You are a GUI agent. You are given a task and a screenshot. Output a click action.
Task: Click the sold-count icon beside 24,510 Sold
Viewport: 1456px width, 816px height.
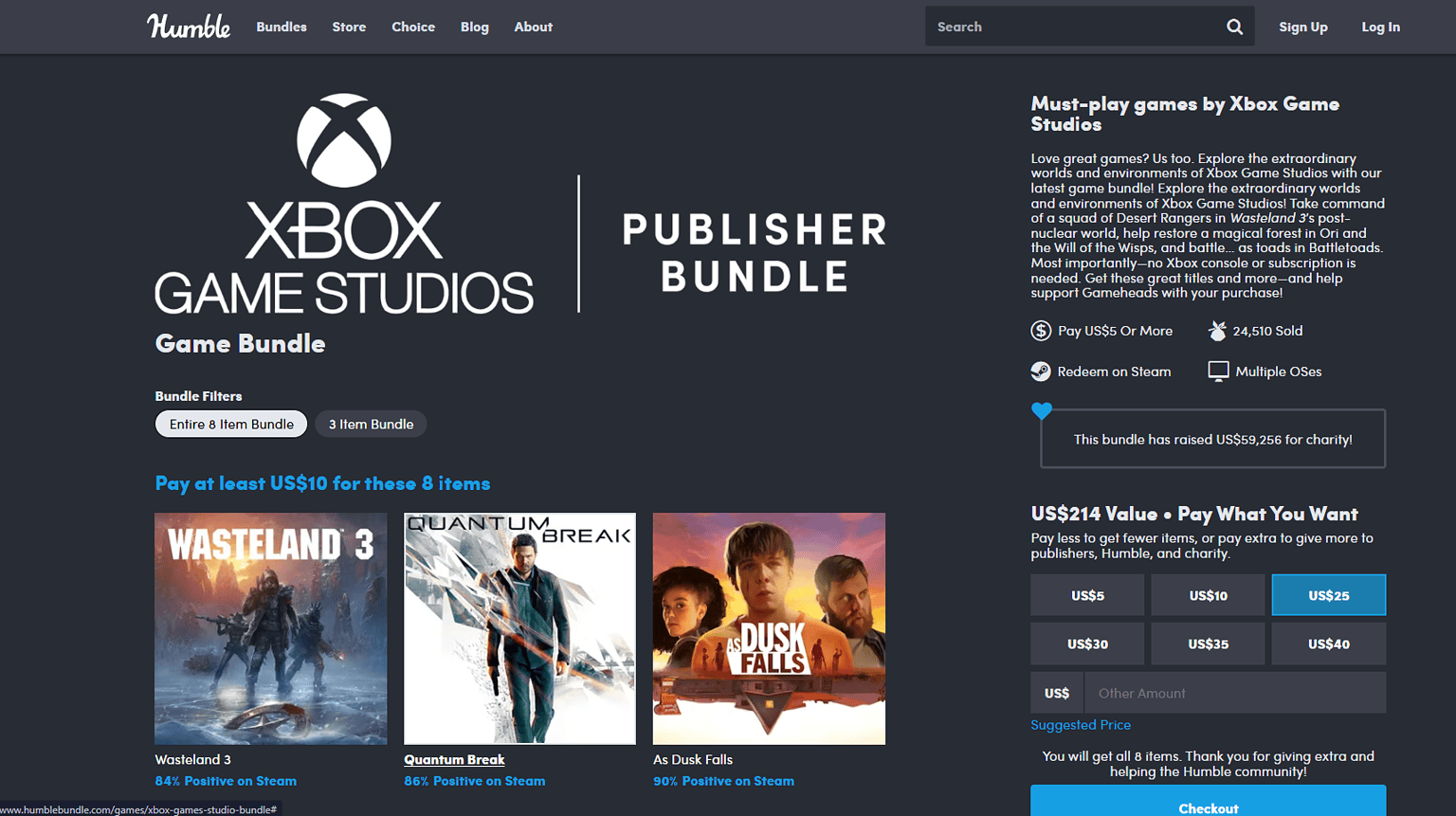click(1217, 331)
